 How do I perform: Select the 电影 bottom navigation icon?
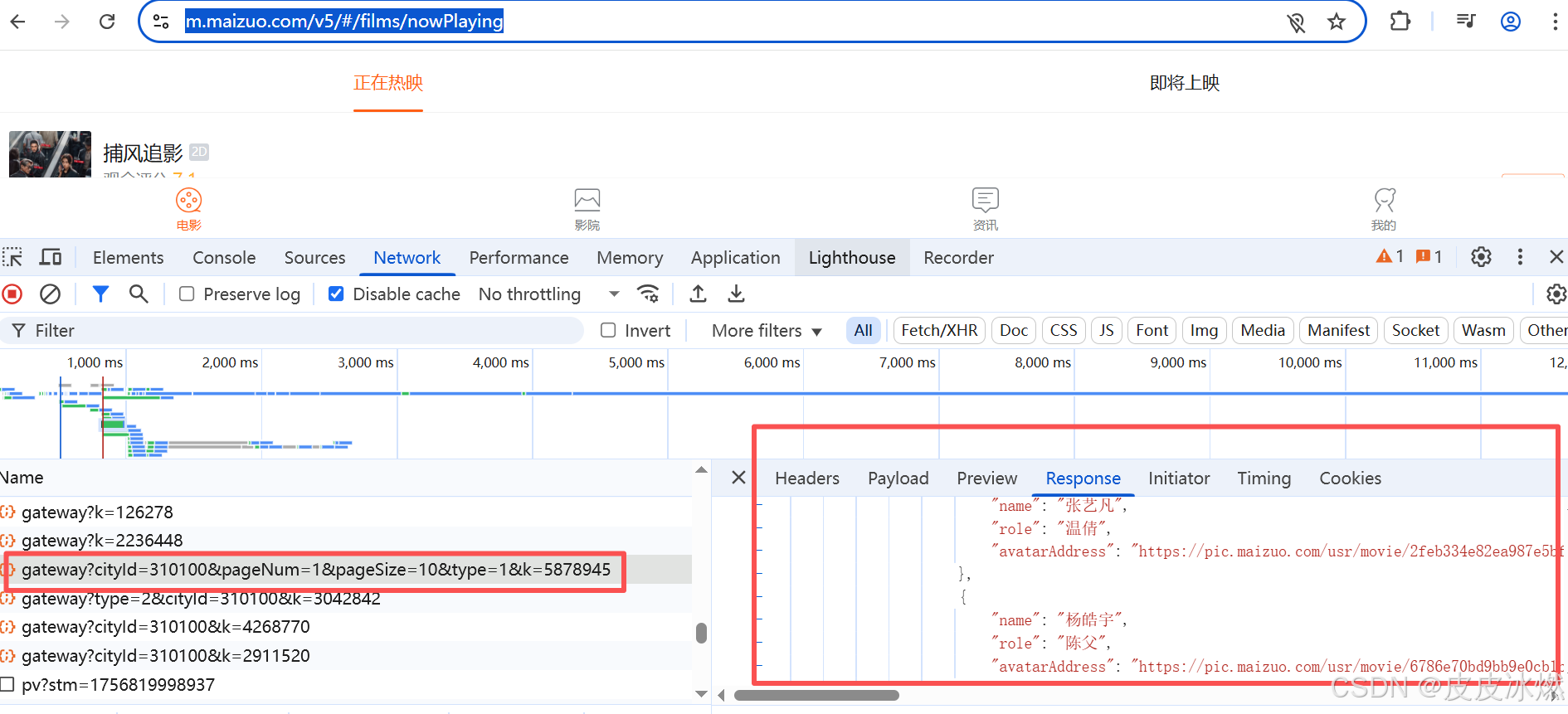coord(188,209)
